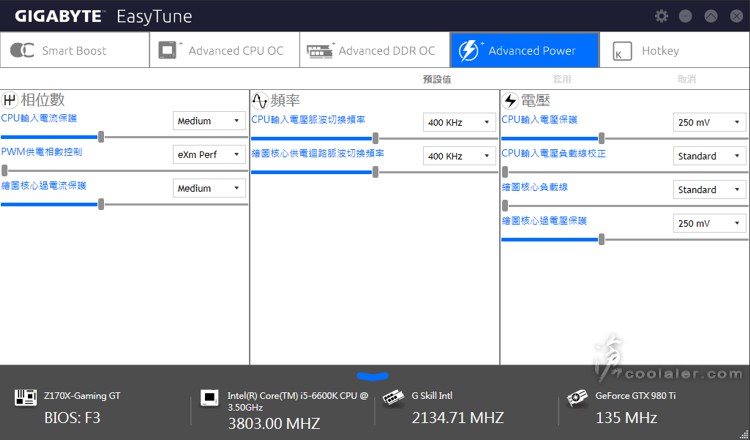Click the Hotkey keyboard key icon

click(x=622, y=51)
